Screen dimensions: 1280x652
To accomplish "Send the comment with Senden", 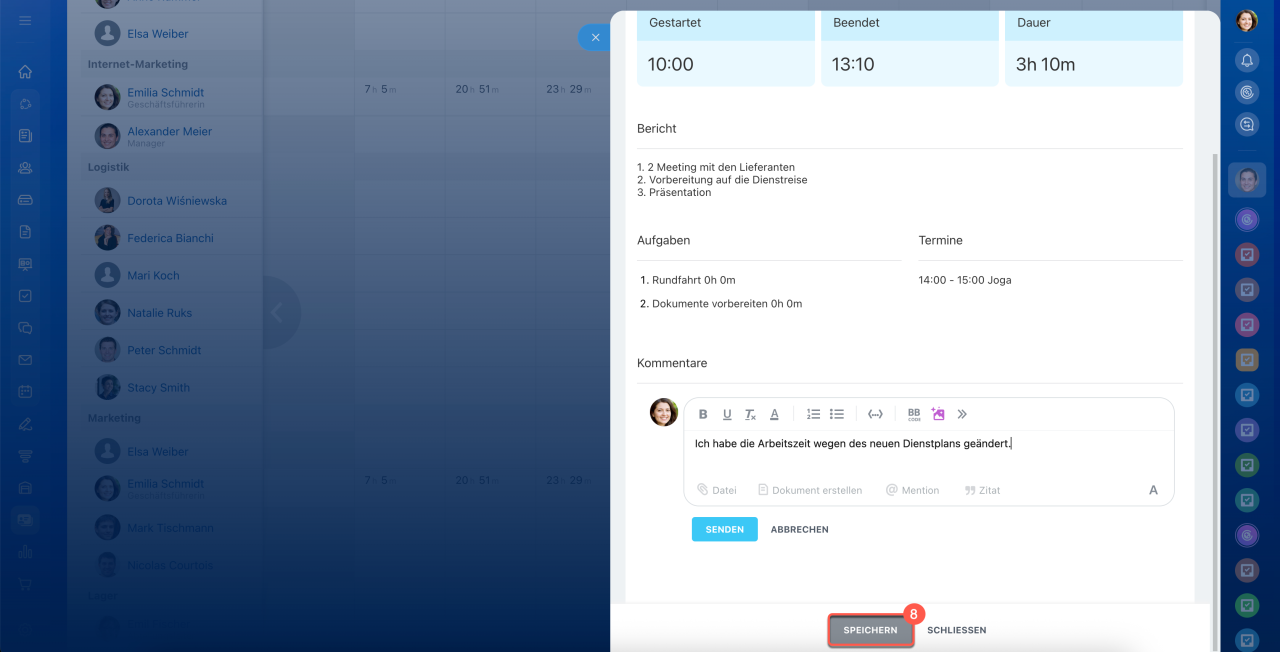I will click(x=724, y=529).
